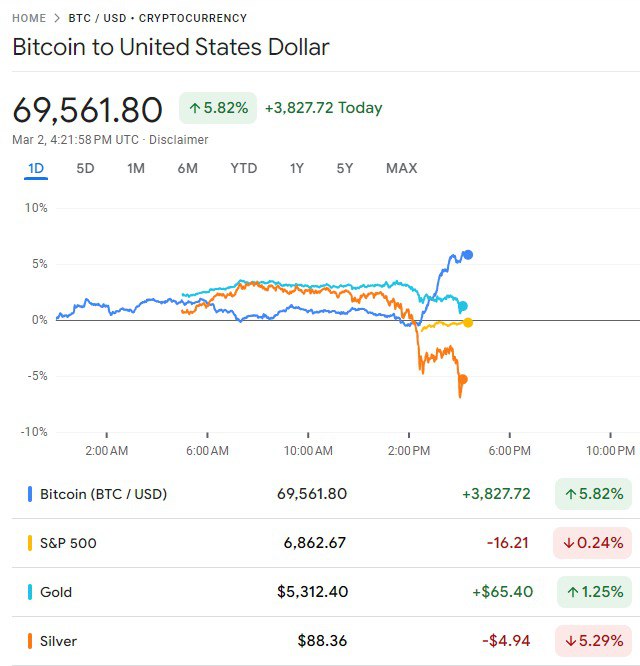
Task: Select the 1Y time range
Action: coord(296,168)
